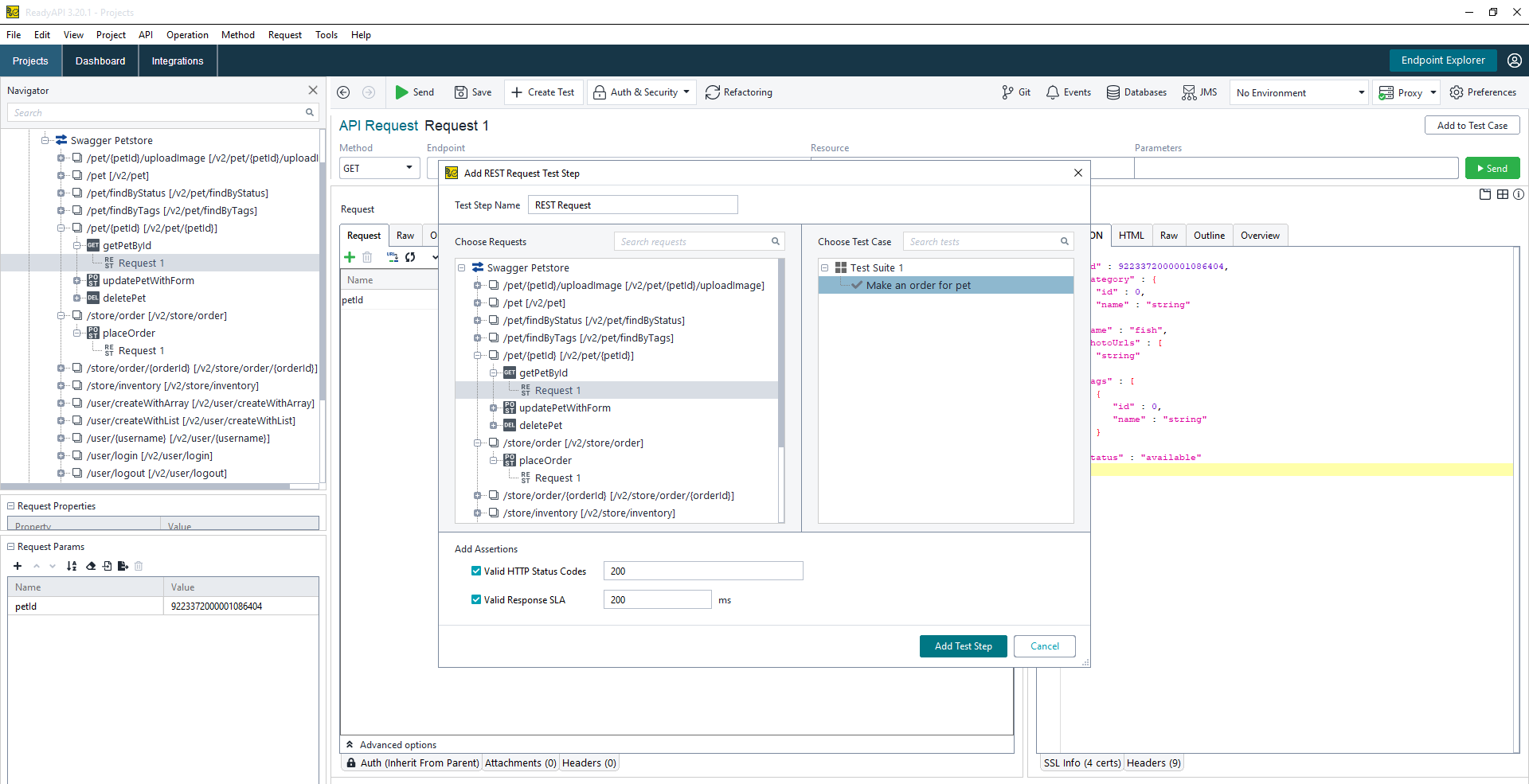Collapse the Request Params section
The height and width of the screenshot is (784, 1529).
point(11,547)
